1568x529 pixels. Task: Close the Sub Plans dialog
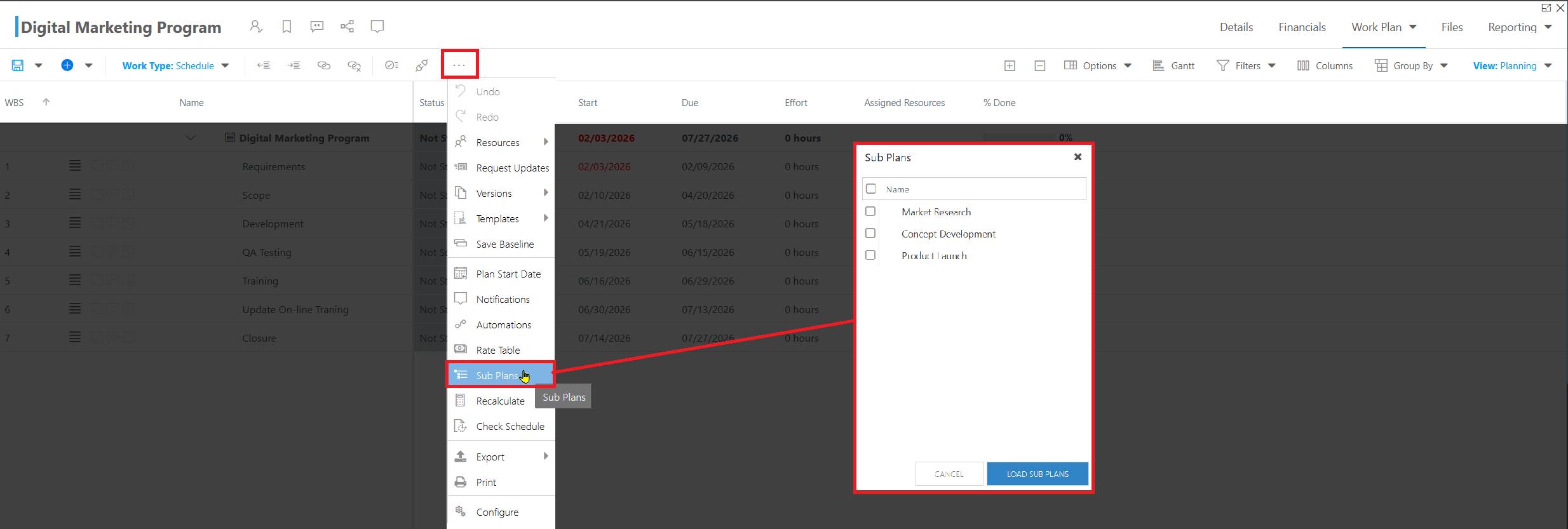click(x=1078, y=157)
